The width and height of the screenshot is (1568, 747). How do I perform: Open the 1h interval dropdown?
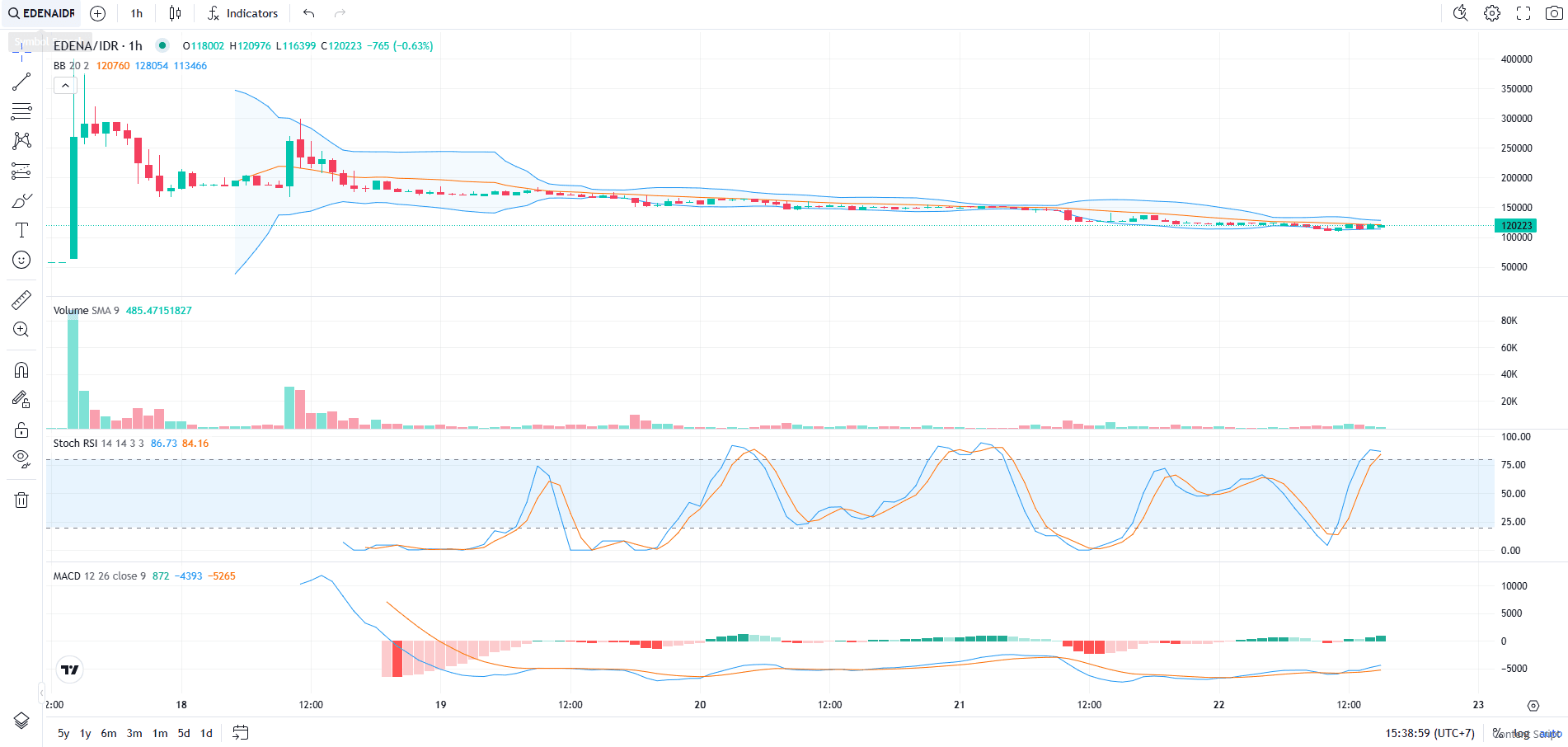coord(136,13)
